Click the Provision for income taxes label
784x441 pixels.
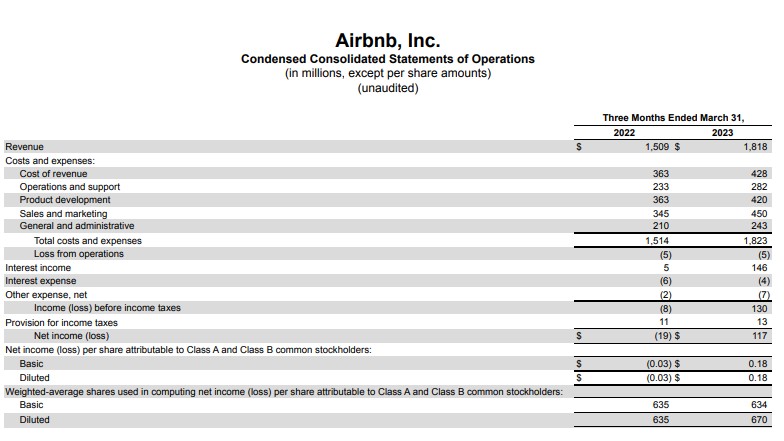(x=61, y=322)
